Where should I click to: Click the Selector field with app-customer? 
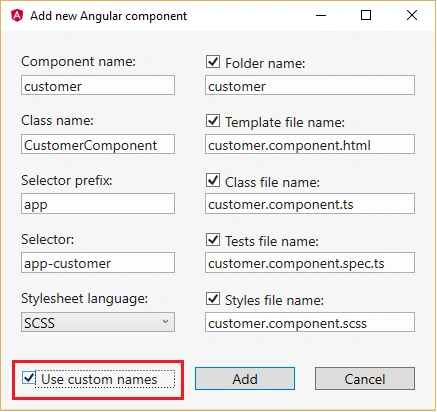98,263
